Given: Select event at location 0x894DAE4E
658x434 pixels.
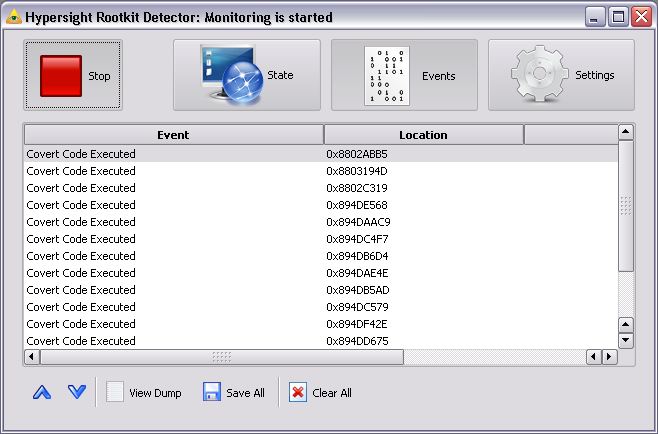Looking at the screenshot, I should [321, 273].
